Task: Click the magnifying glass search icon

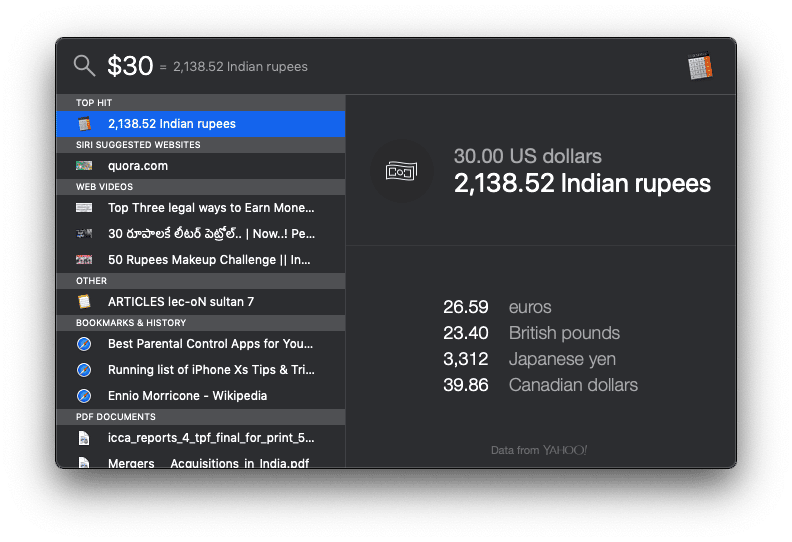Action: (85, 66)
